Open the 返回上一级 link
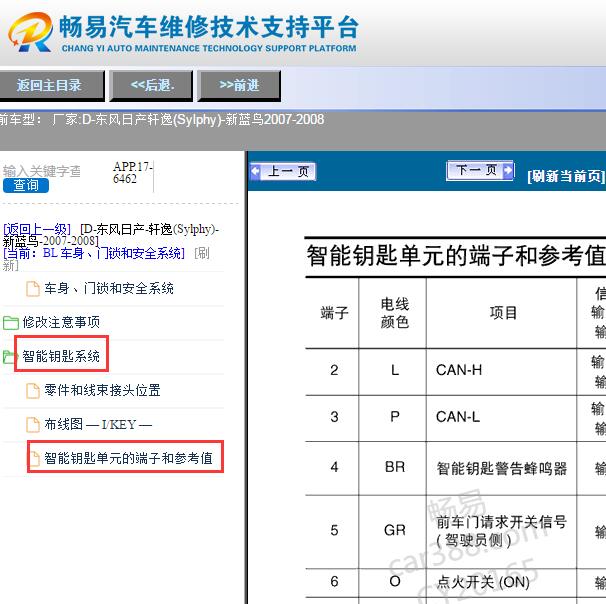Screen dimensions: 606x604 (37, 229)
